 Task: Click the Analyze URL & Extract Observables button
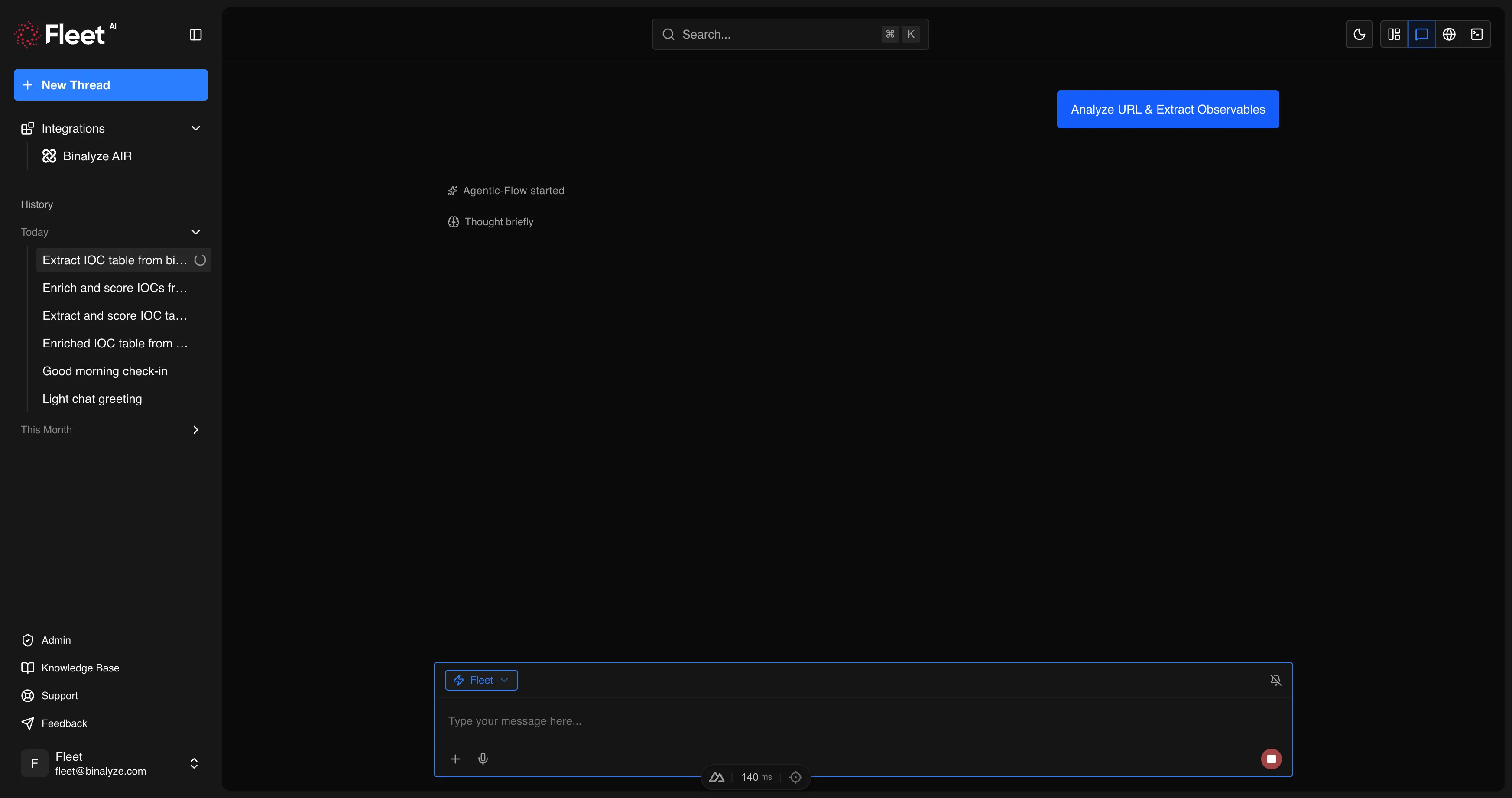[1168, 109]
